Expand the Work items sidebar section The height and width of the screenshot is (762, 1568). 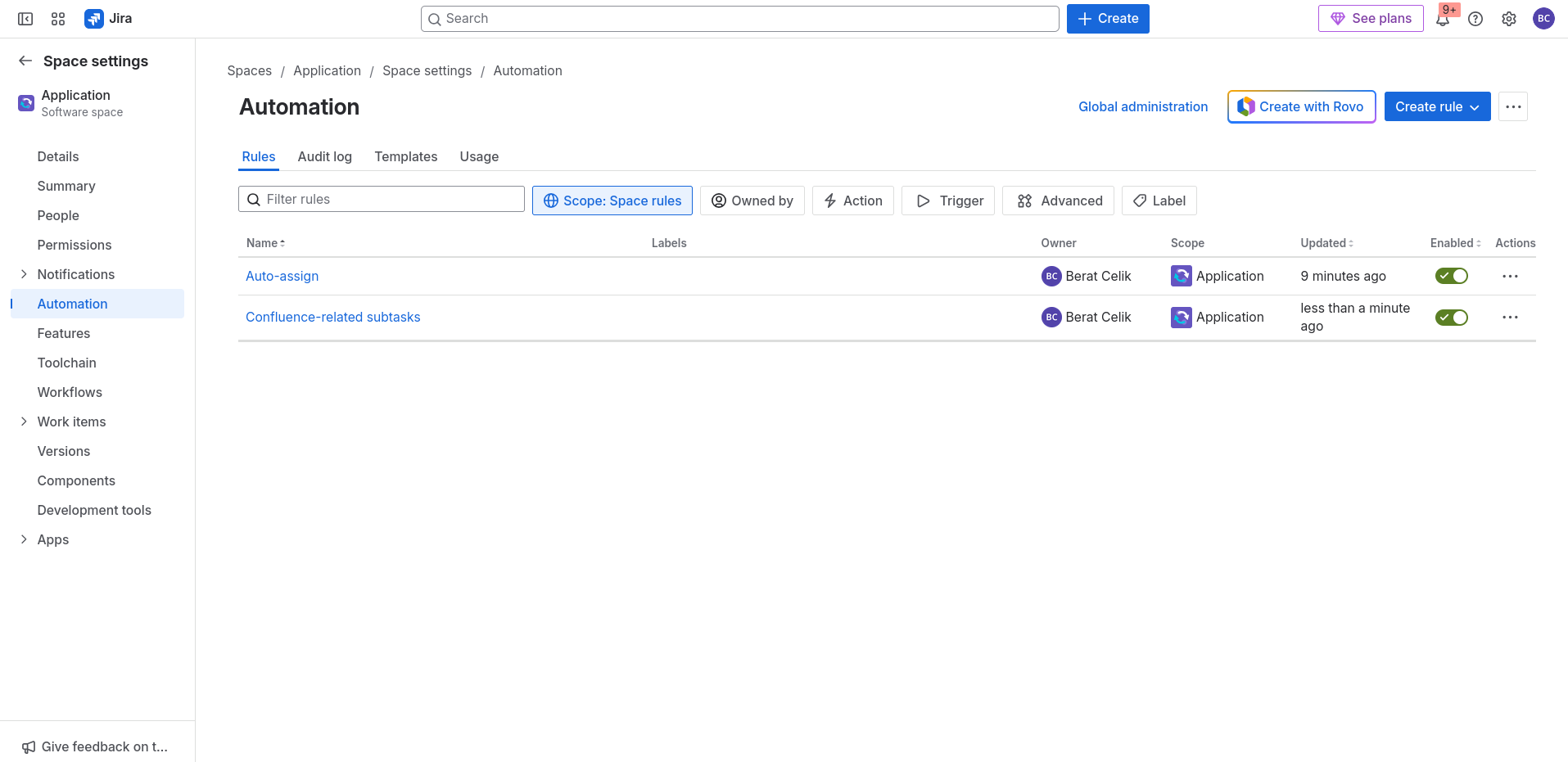(24, 422)
